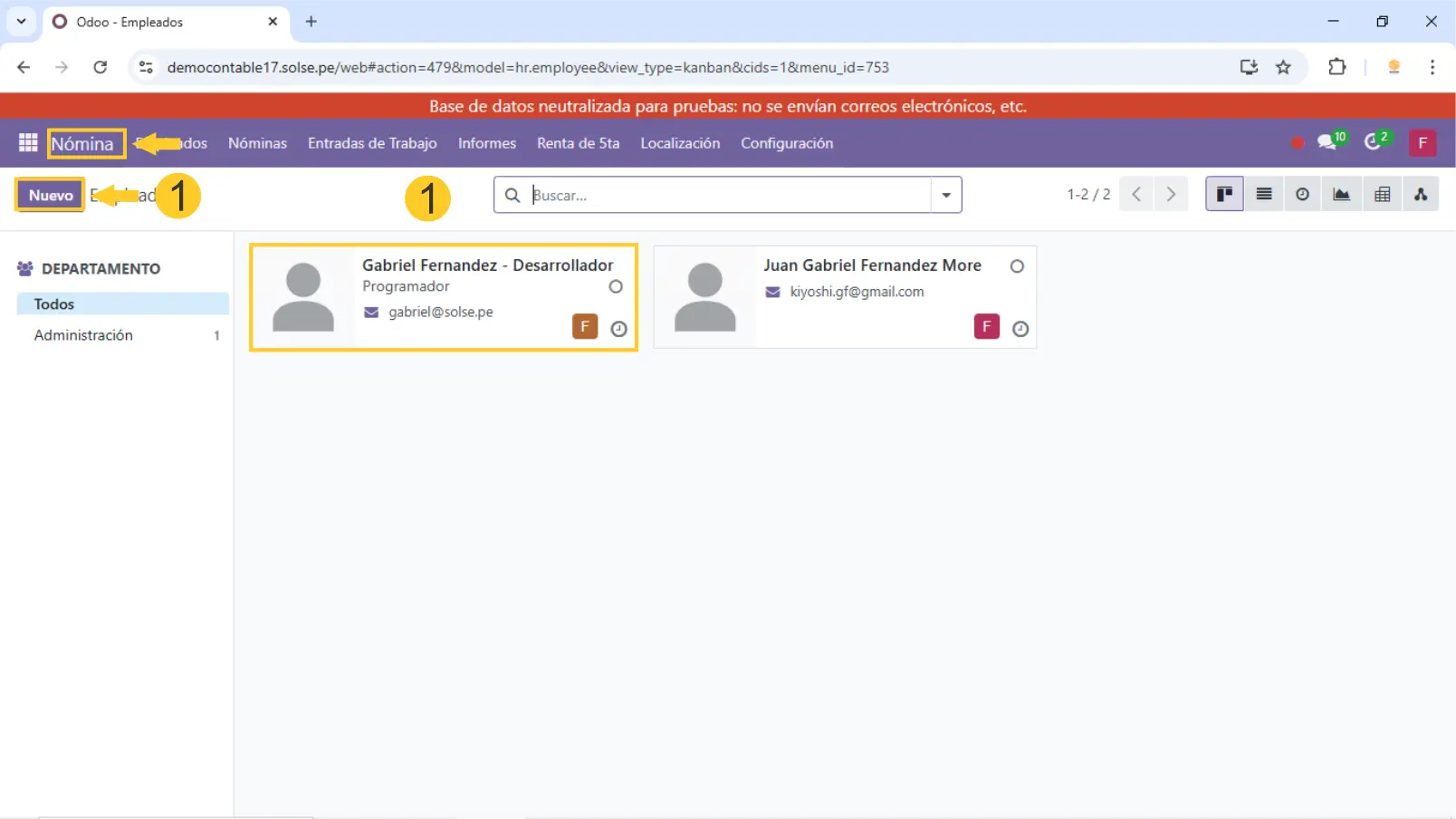Image resolution: width=1456 pixels, height=819 pixels.
Task: Open the user avatar menu in navbar
Action: click(x=1422, y=143)
